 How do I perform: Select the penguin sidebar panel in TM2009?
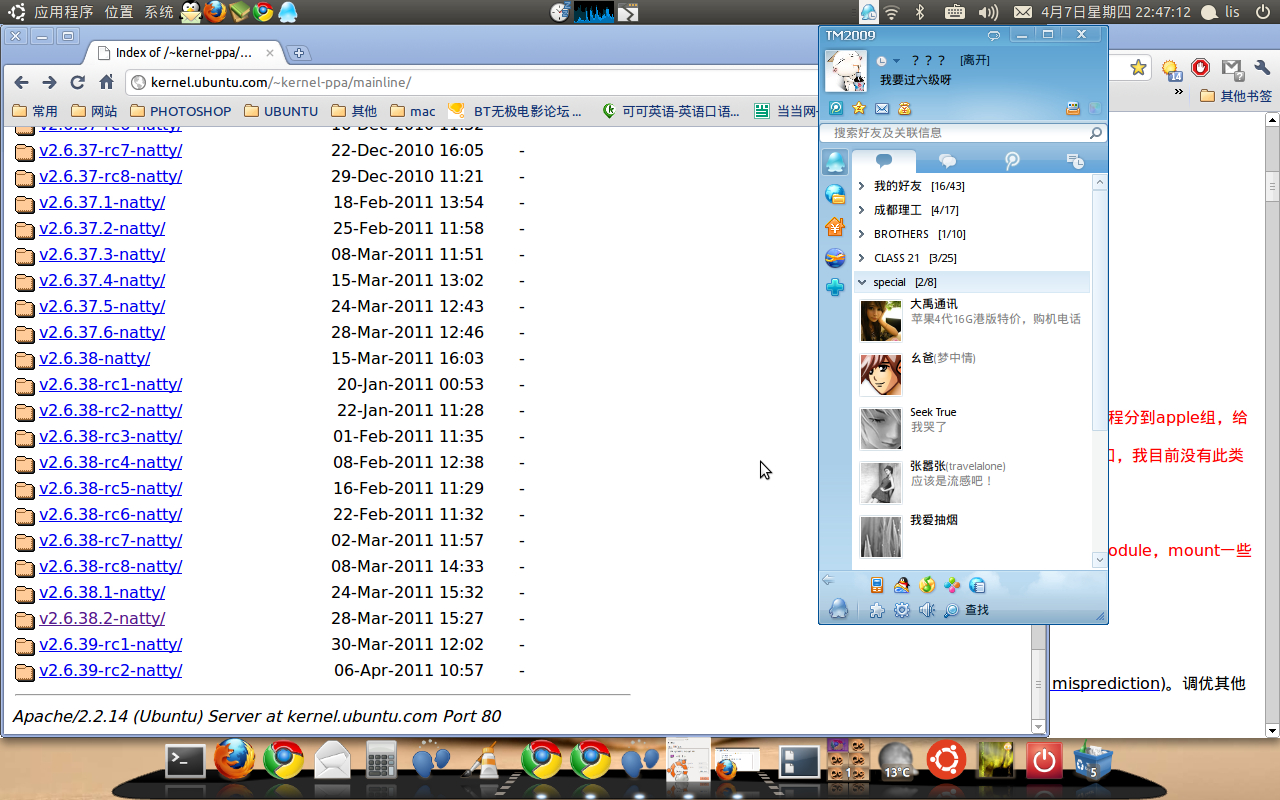(x=835, y=162)
